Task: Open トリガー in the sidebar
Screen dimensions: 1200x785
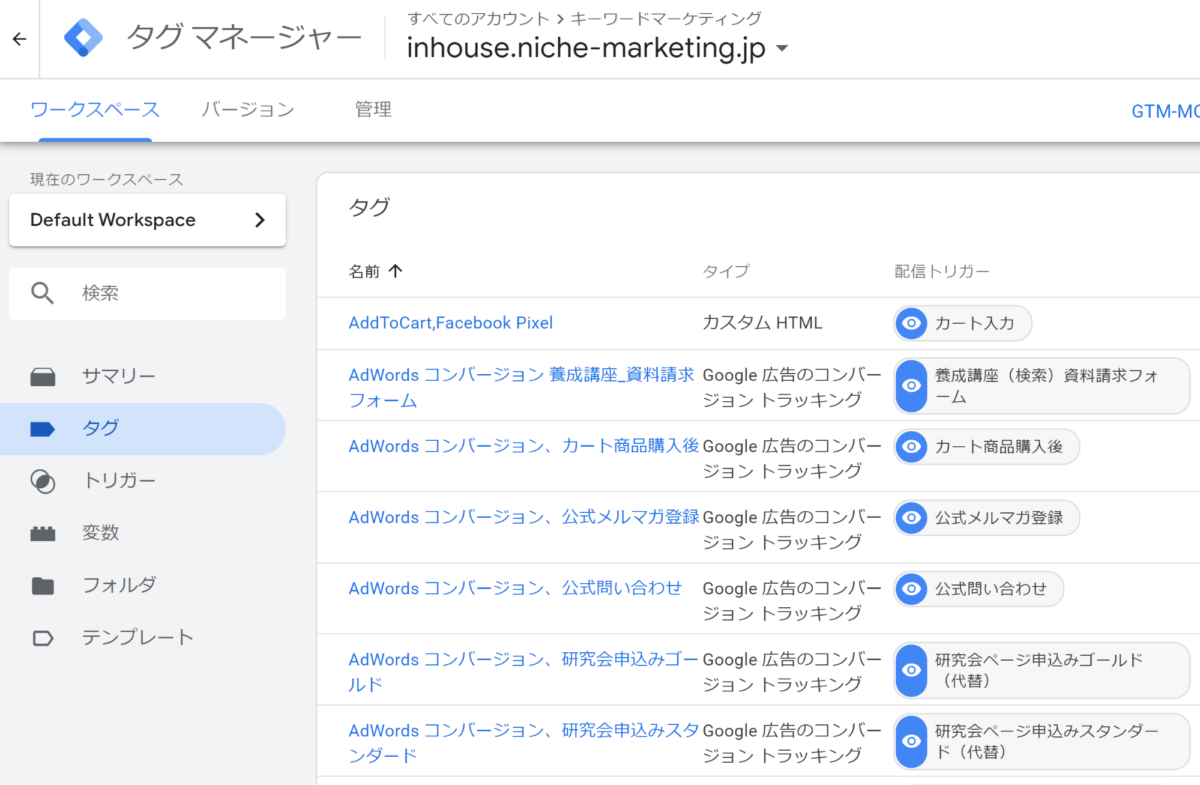Action: coord(143,481)
